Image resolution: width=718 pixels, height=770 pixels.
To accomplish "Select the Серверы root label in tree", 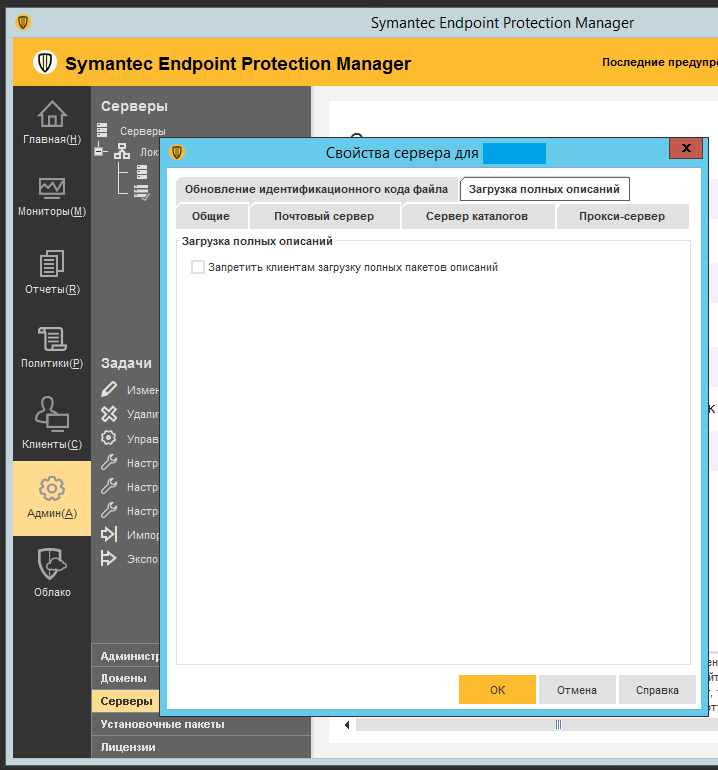I will point(142,131).
